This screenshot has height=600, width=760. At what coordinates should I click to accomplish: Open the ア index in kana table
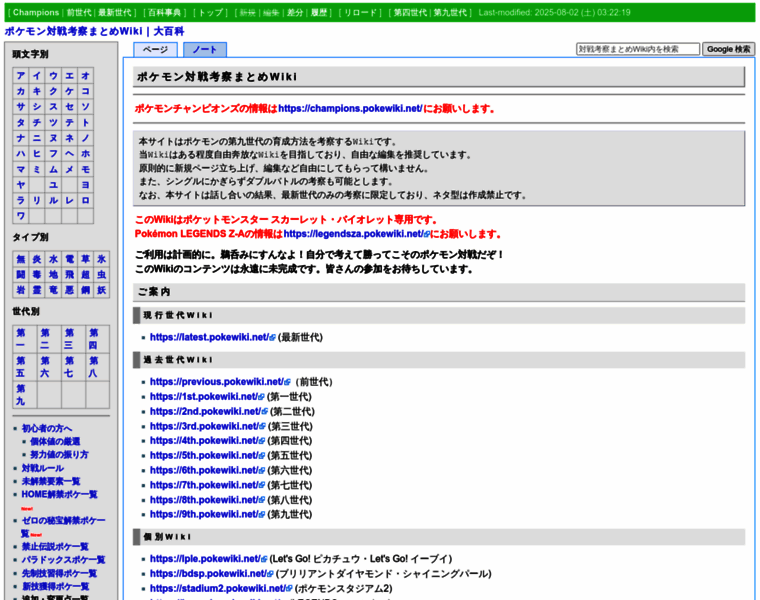tap(21, 76)
